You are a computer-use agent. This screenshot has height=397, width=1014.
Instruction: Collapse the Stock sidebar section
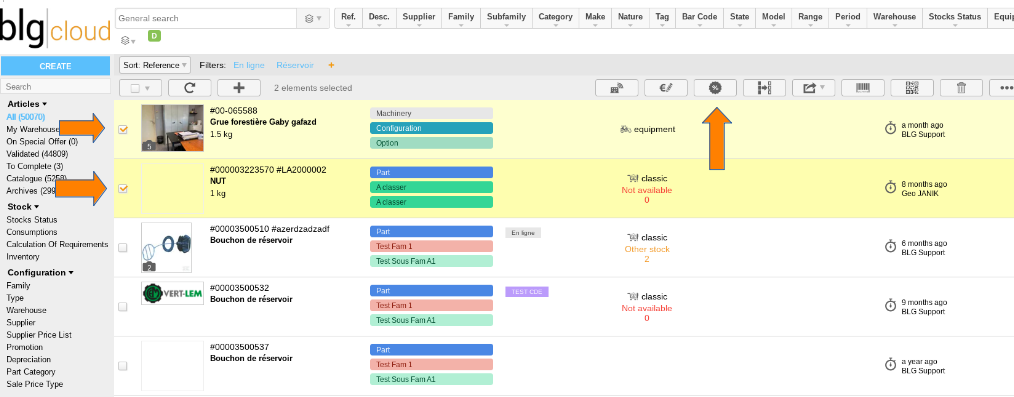pos(23,207)
